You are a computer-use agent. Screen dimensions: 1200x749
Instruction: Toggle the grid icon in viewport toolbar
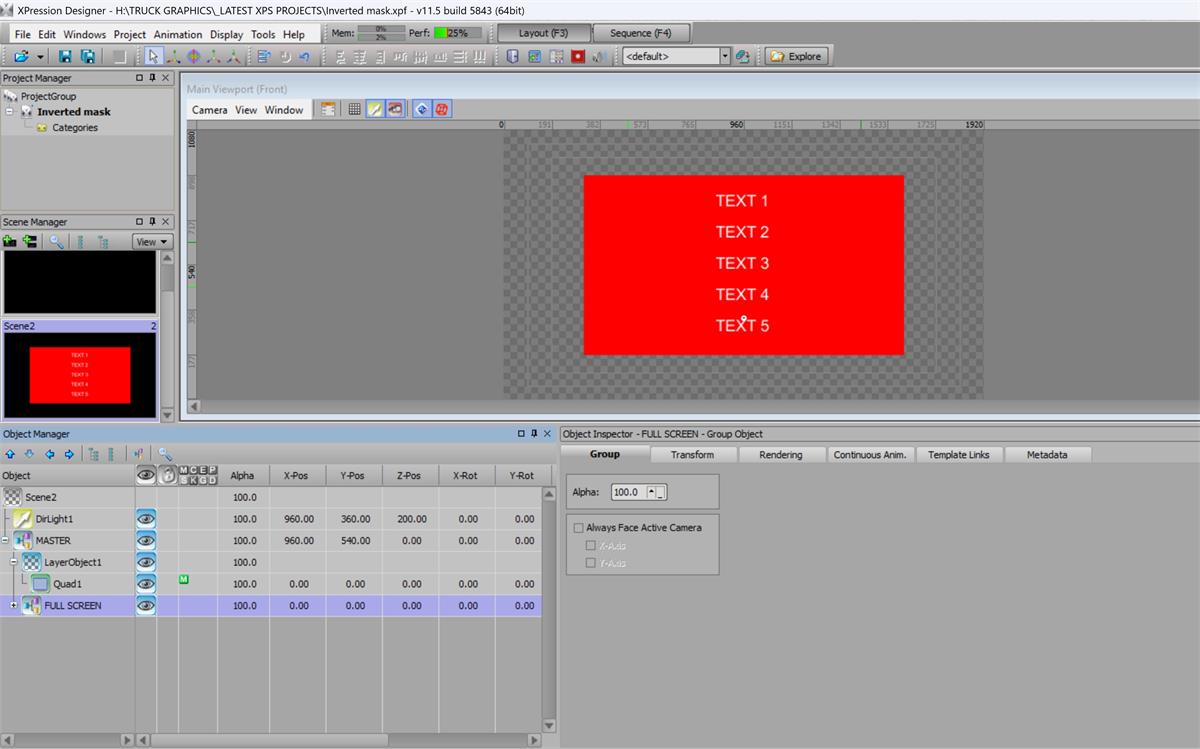click(x=354, y=110)
